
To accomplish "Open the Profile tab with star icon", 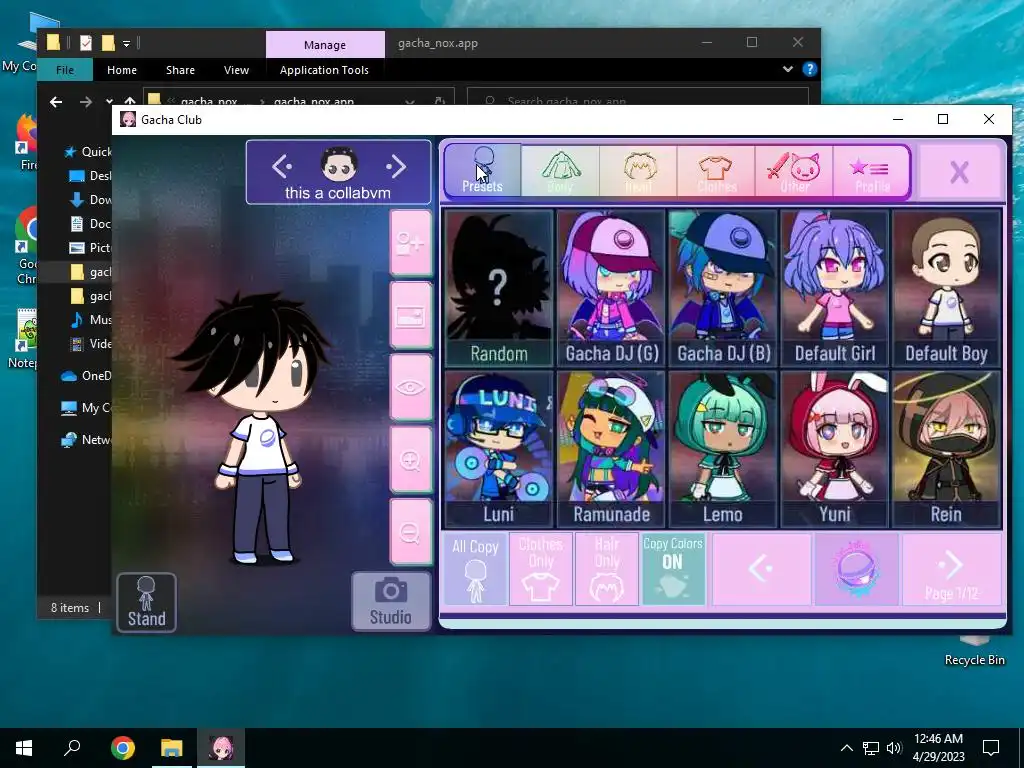I will [x=871, y=170].
